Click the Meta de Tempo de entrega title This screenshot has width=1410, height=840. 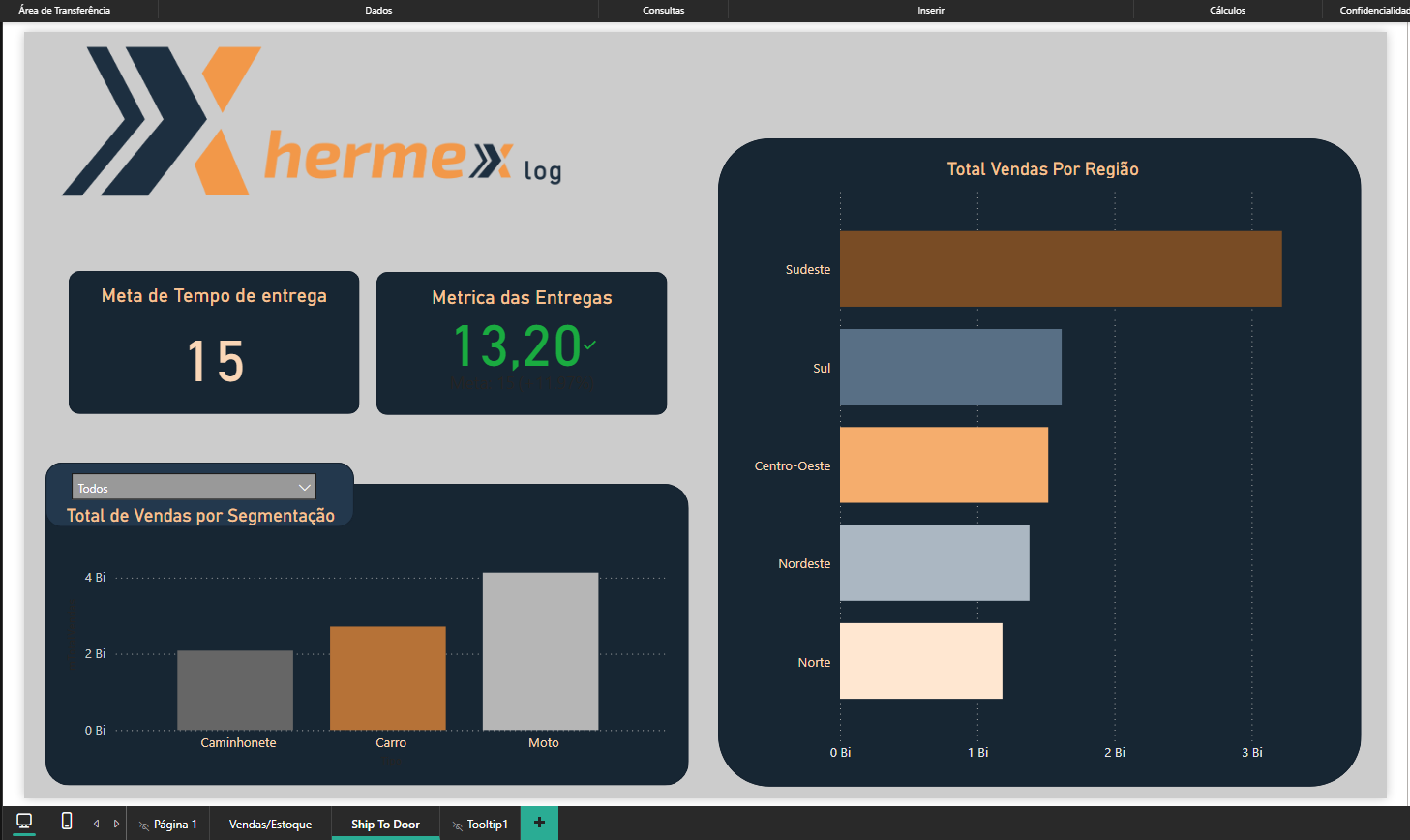(x=214, y=296)
